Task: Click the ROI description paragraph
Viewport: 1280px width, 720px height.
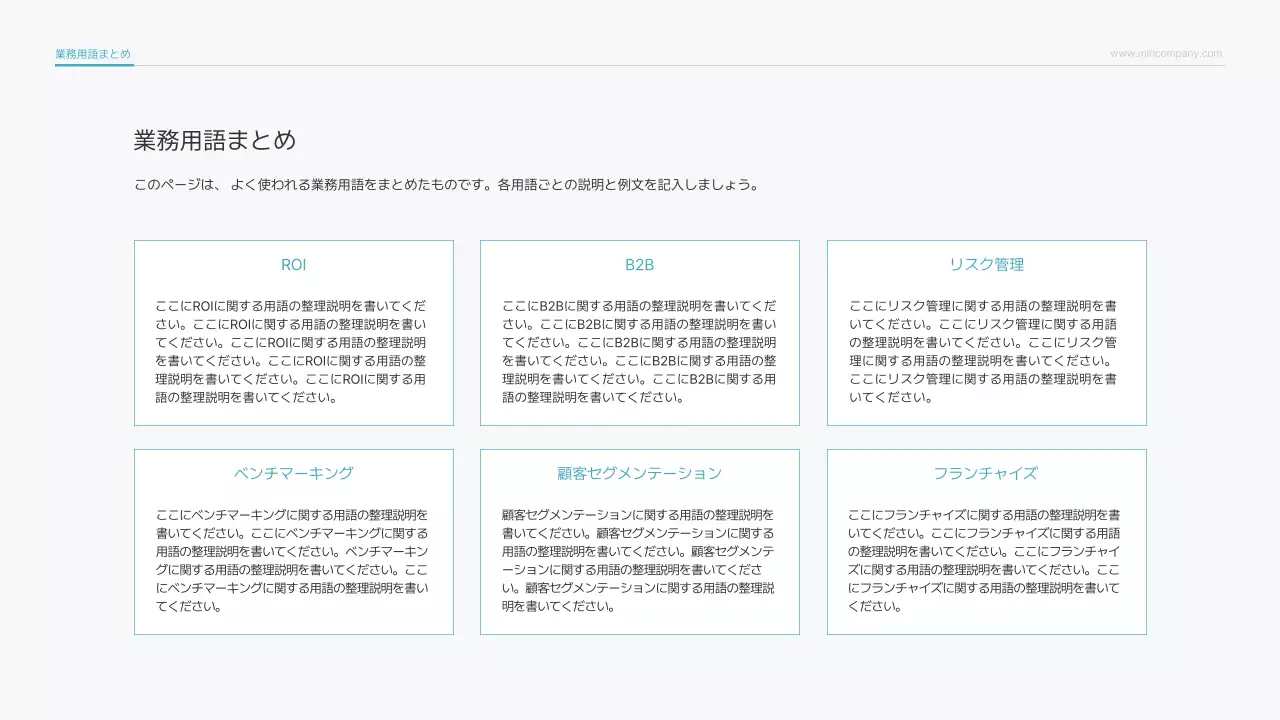Action: click(x=291, y=351)
